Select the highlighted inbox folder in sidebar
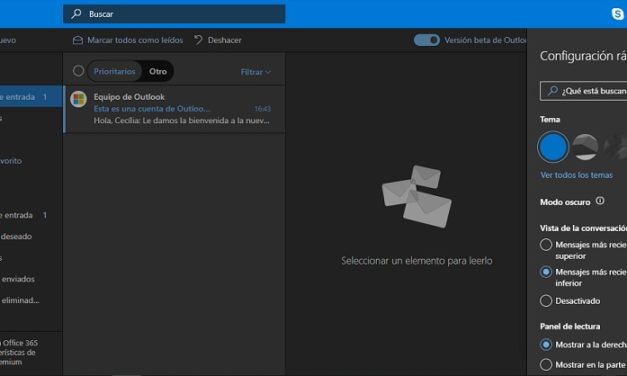This screenshot has width=627, height=376. [x=31, y=97]
